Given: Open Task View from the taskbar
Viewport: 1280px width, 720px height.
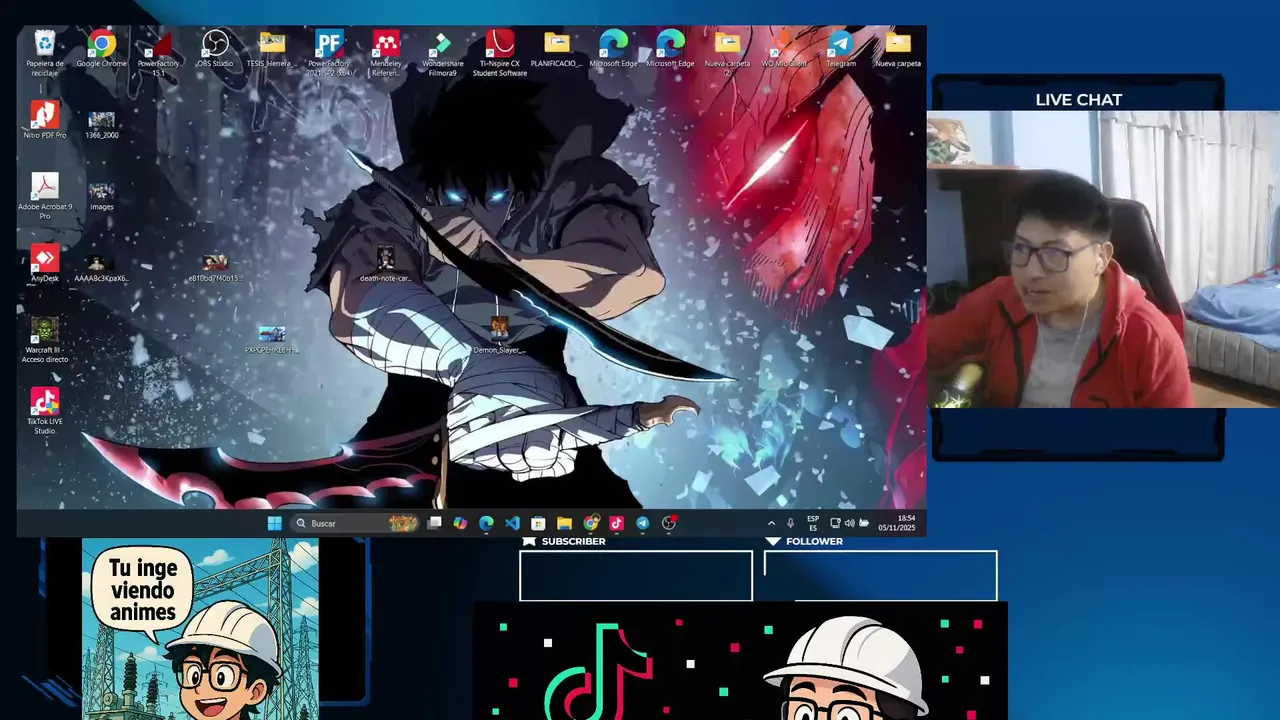Looking at the screenshot, I should [x=434, y=523].
